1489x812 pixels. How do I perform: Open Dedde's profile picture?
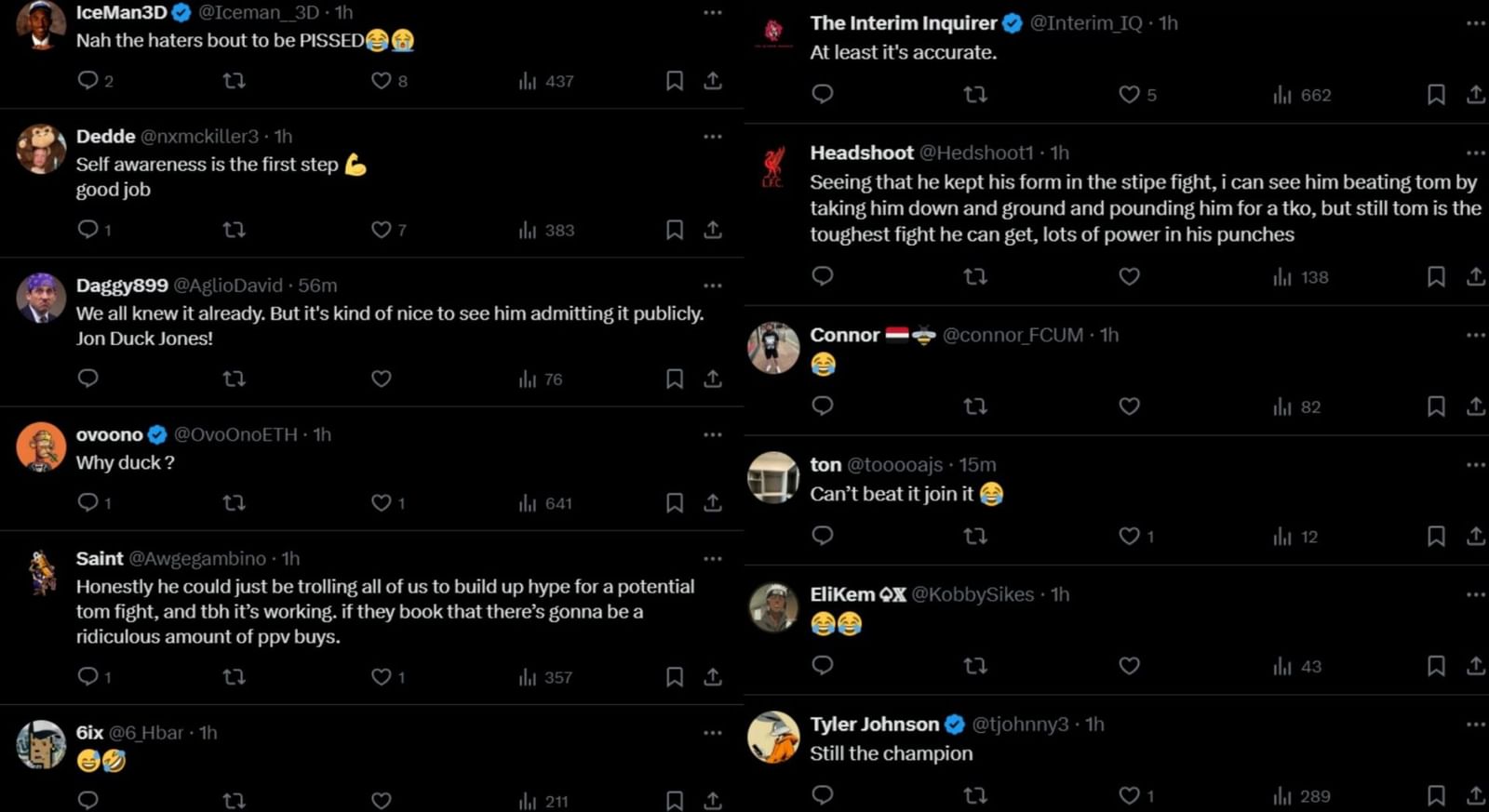[x=40, y=149]
